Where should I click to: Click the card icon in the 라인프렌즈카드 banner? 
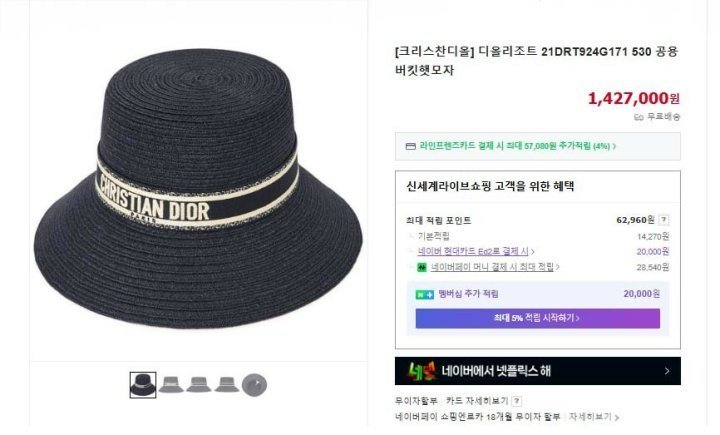pyautogui.click(x=410, y=146)
